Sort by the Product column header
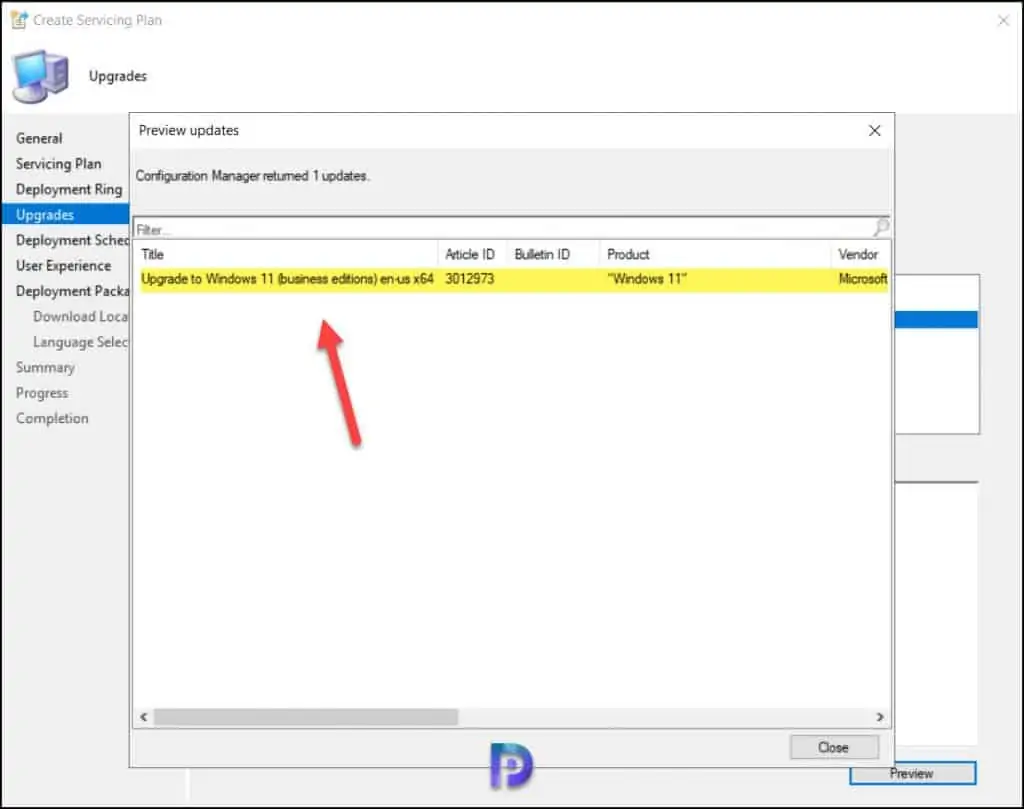 pos(715,255)
